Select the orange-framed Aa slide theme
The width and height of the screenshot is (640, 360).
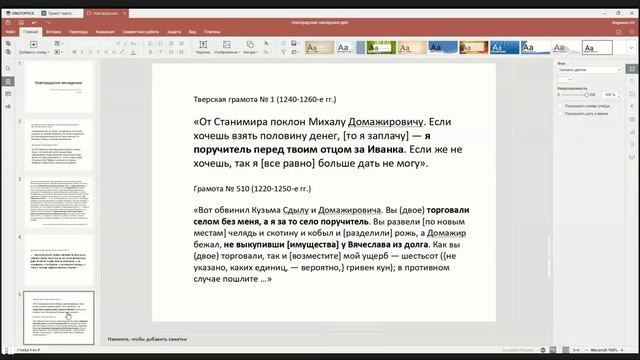coord(473,48)
